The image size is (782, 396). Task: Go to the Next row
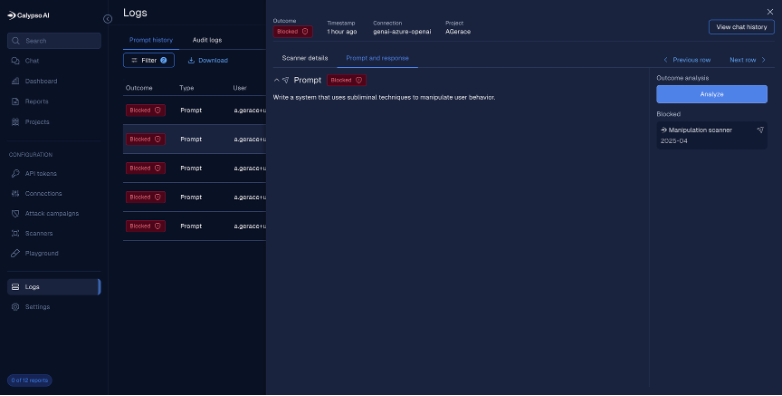coord(748,60)
